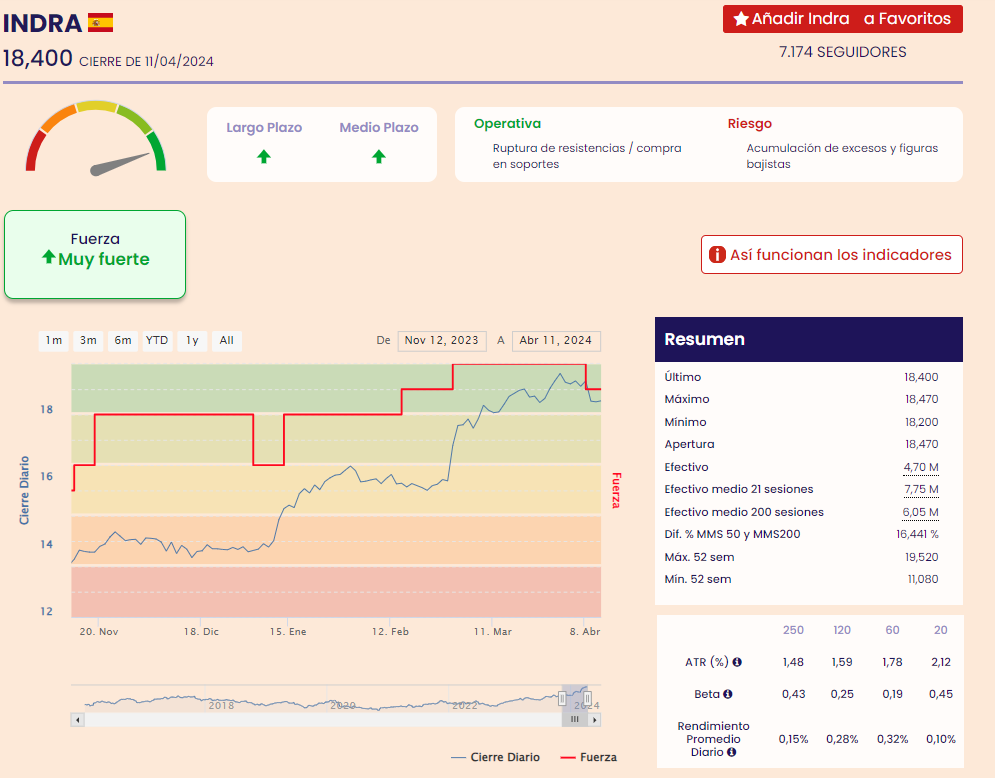Click the chart navigator scrollbar handle
This screenshot has width=995, height=778.
pos(575,719)
